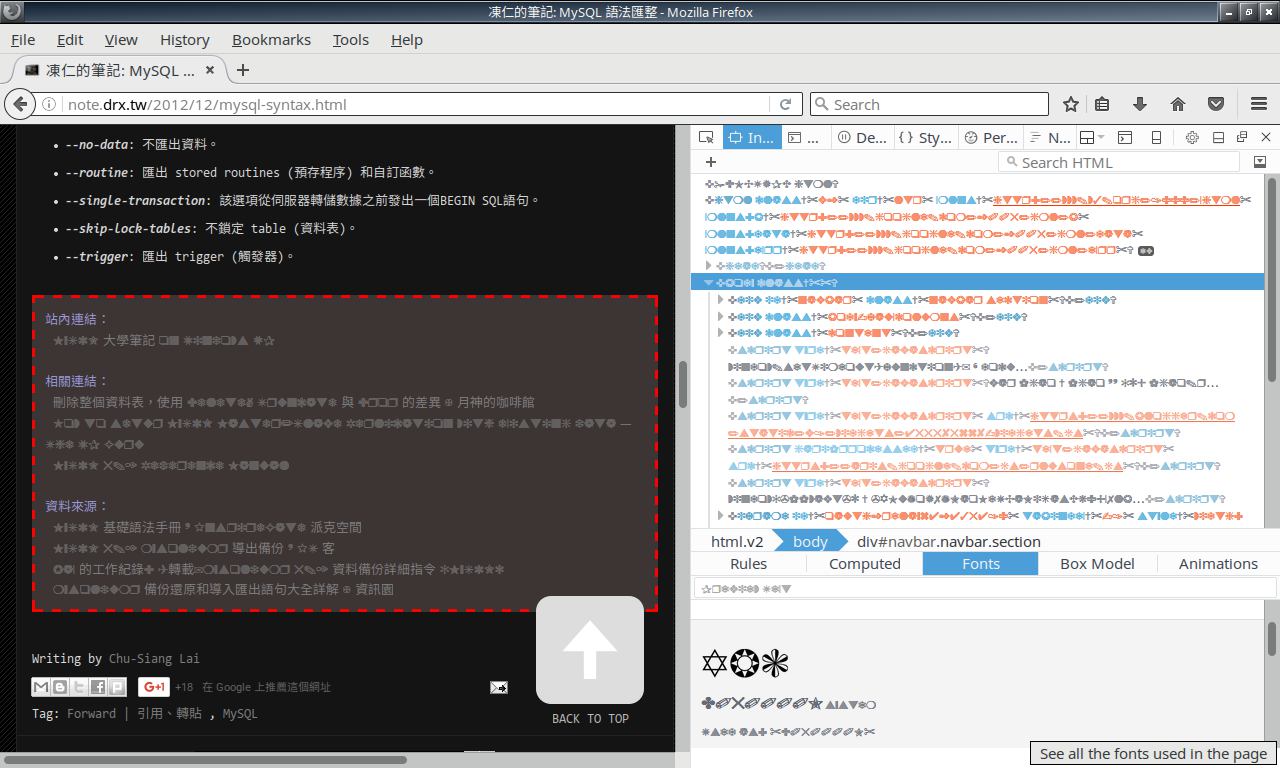The image size is (1280, 768).
Task: Click html.v2 in the breadcrumb bar
Action: [x=737, y=541]
